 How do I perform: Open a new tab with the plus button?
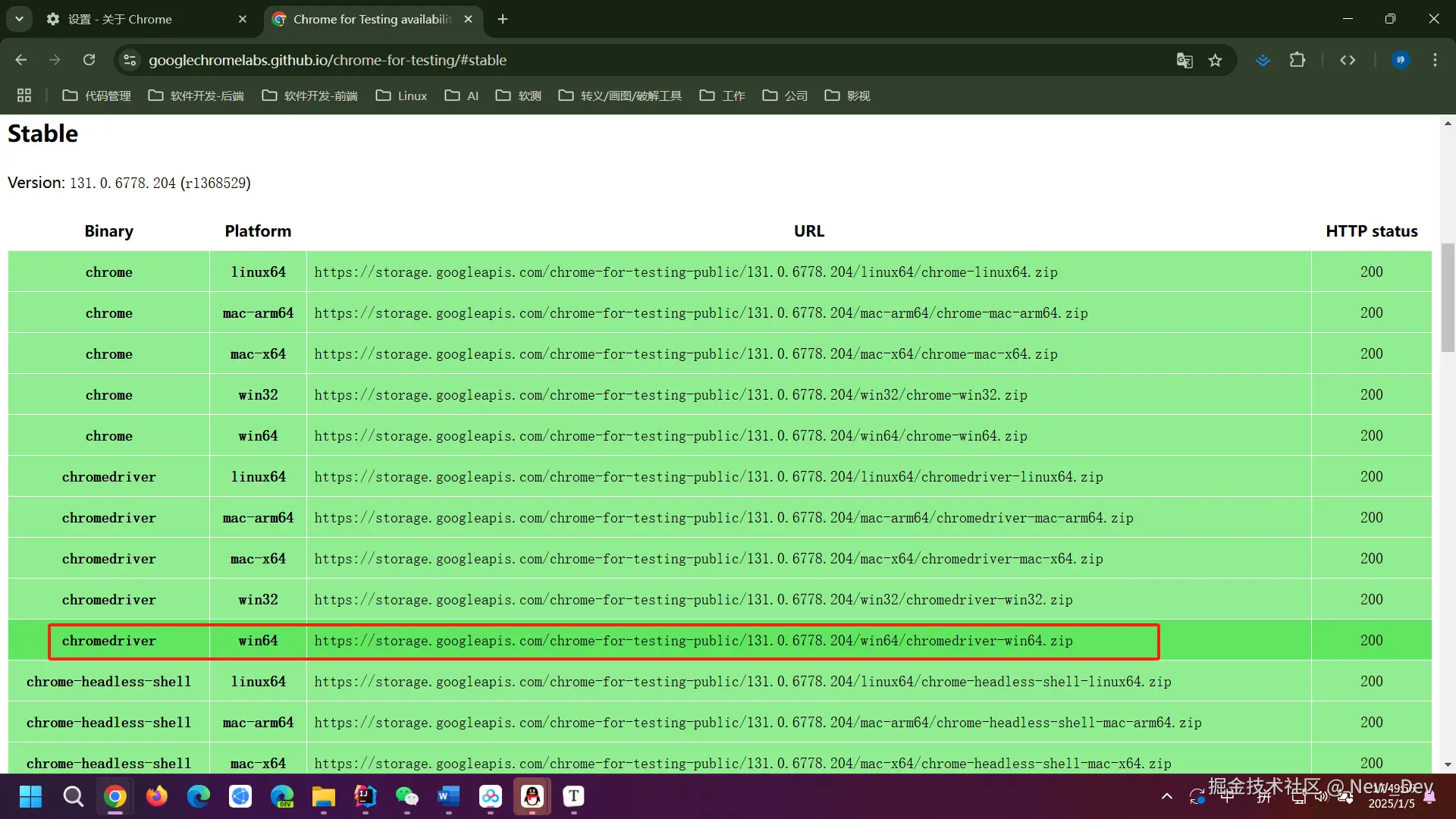pos(503,19)
